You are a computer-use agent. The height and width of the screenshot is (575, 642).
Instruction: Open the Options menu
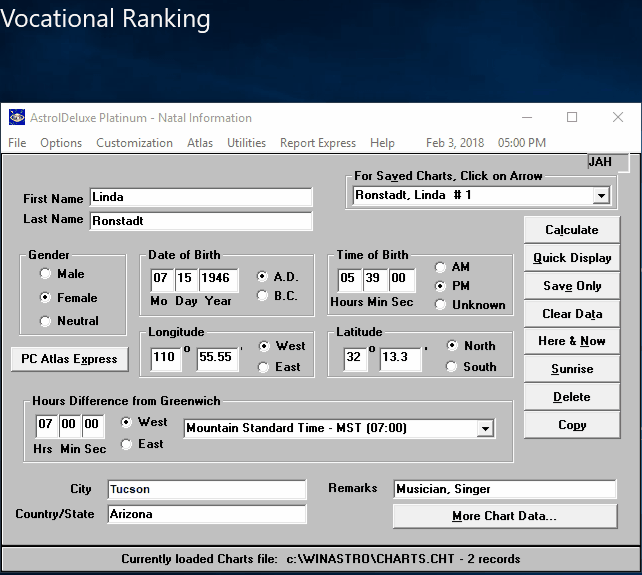pos(61,143)
